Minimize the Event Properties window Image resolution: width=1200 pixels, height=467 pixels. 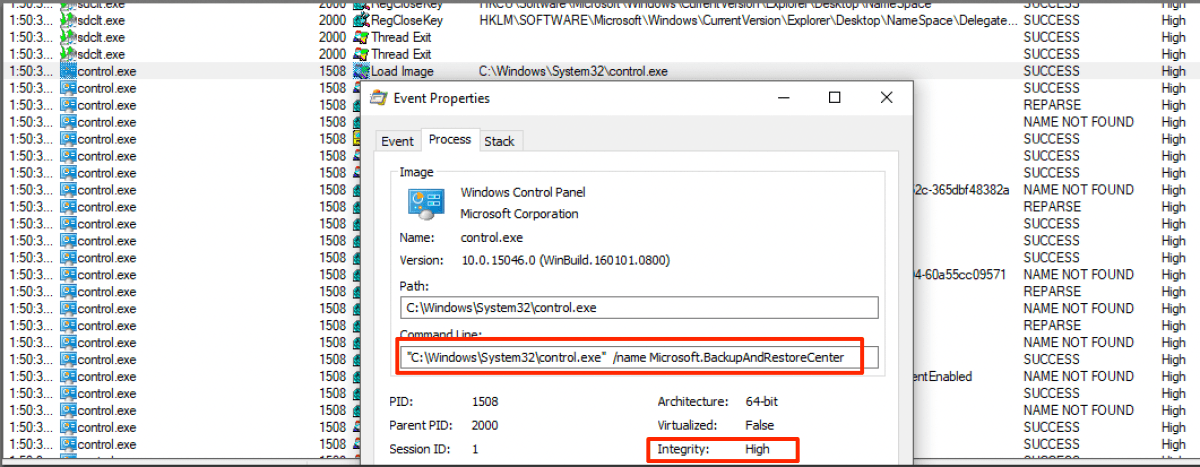(782, 98)
